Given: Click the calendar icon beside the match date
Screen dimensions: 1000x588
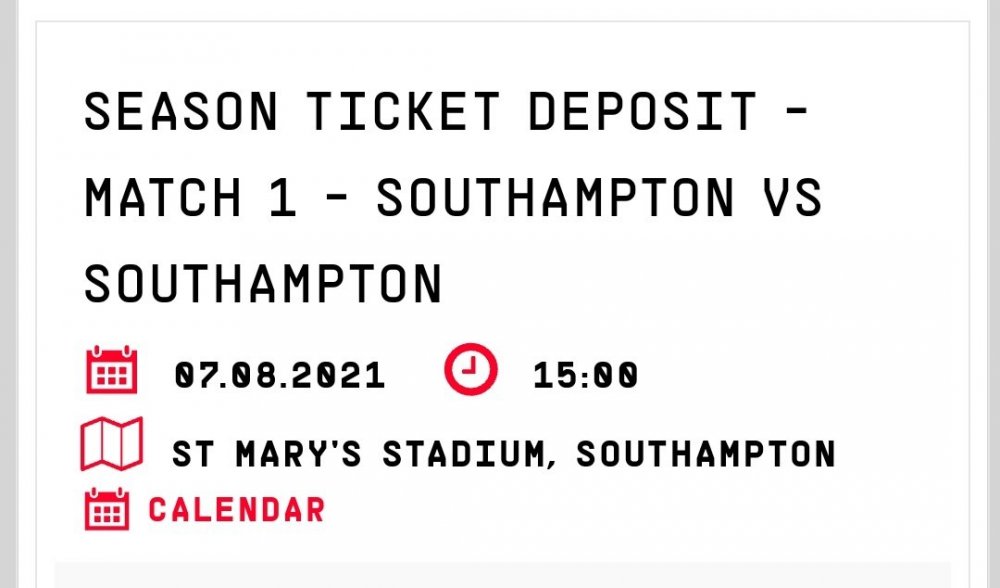Looking at the screenshot, I should click(x=111, y=372).
